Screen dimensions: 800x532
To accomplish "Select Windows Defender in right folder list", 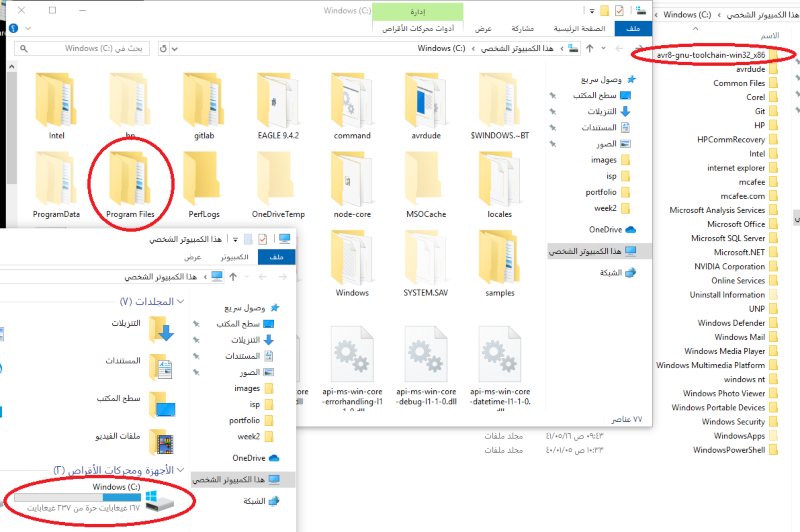I will (737, 323).
